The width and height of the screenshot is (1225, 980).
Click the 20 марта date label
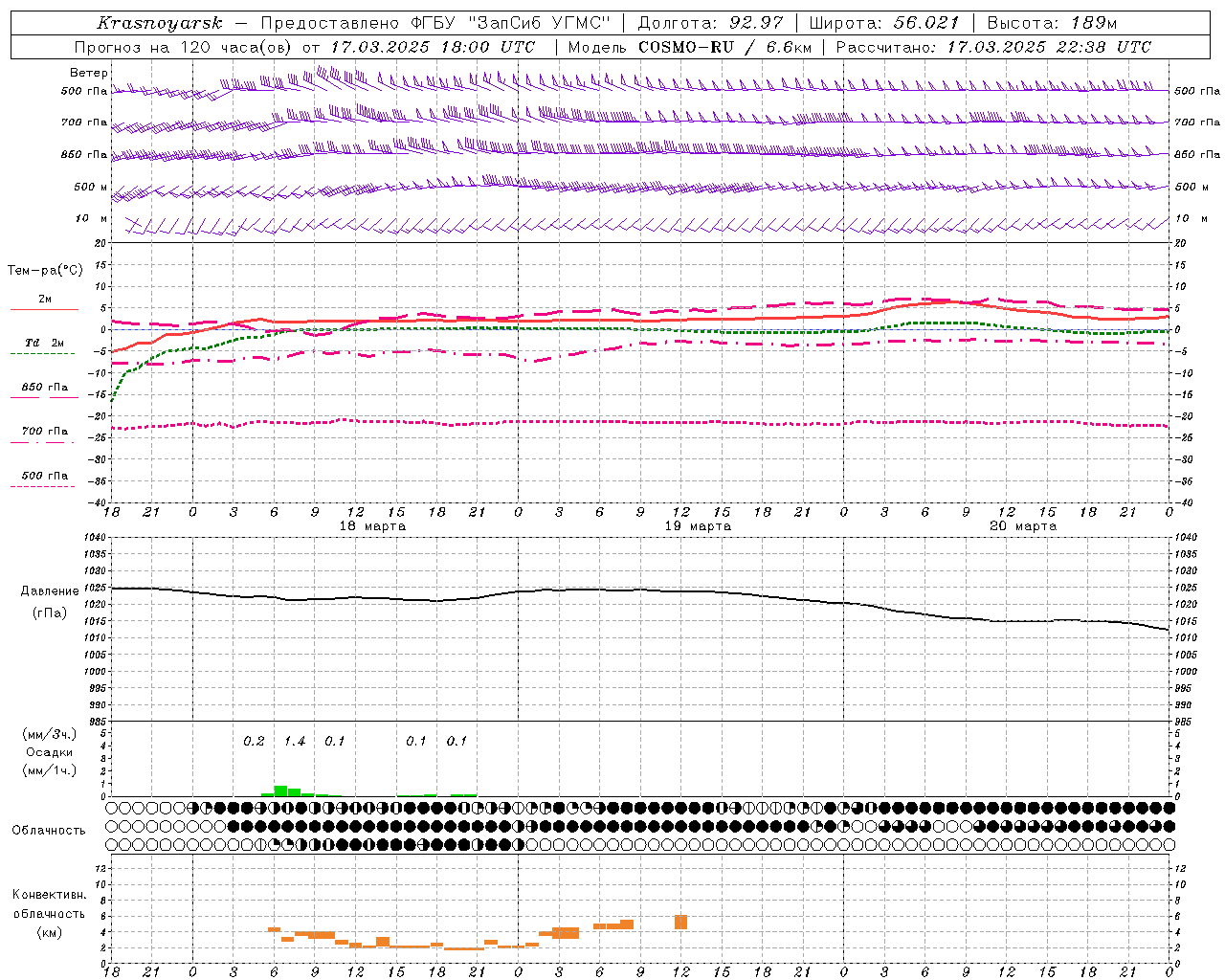pyautogui.click(x=1023, y=526)
